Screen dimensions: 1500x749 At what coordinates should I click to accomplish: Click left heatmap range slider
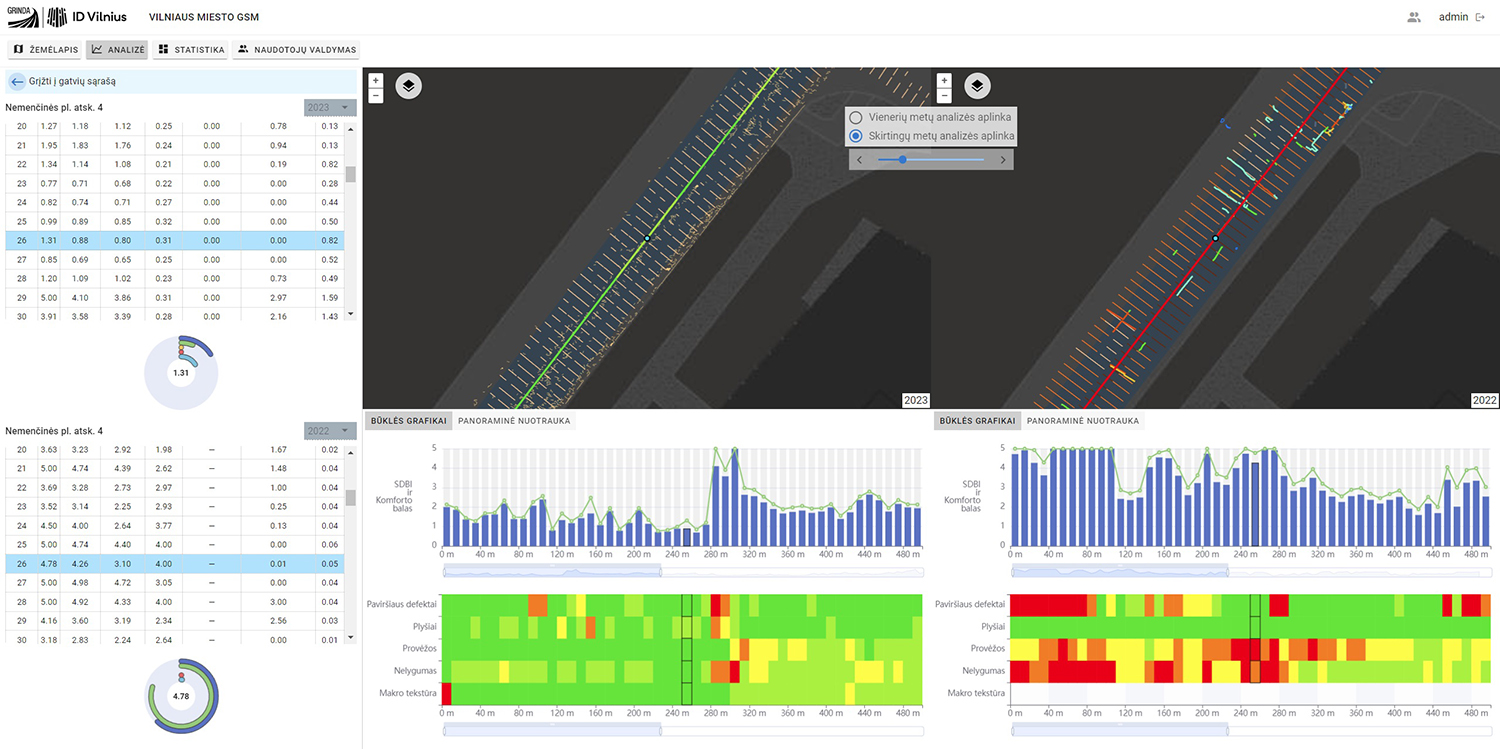[552, 730]
